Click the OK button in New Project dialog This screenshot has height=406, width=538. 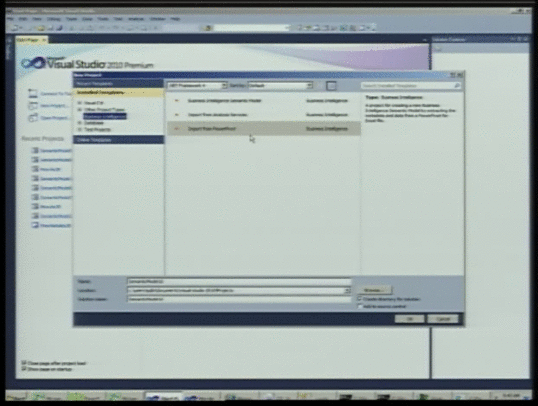point(409,319)
